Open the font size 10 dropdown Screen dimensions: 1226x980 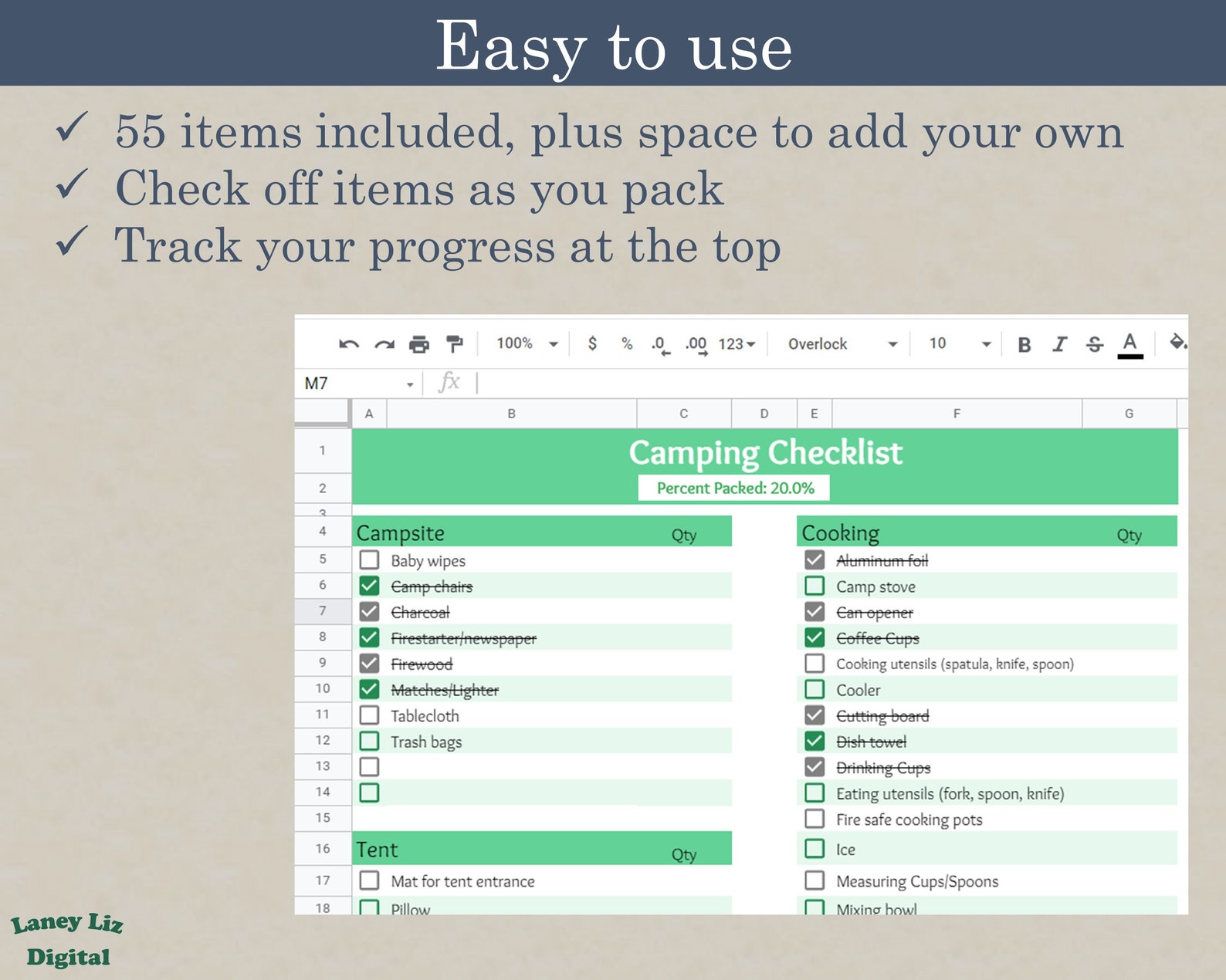click(x=960, y=344)
